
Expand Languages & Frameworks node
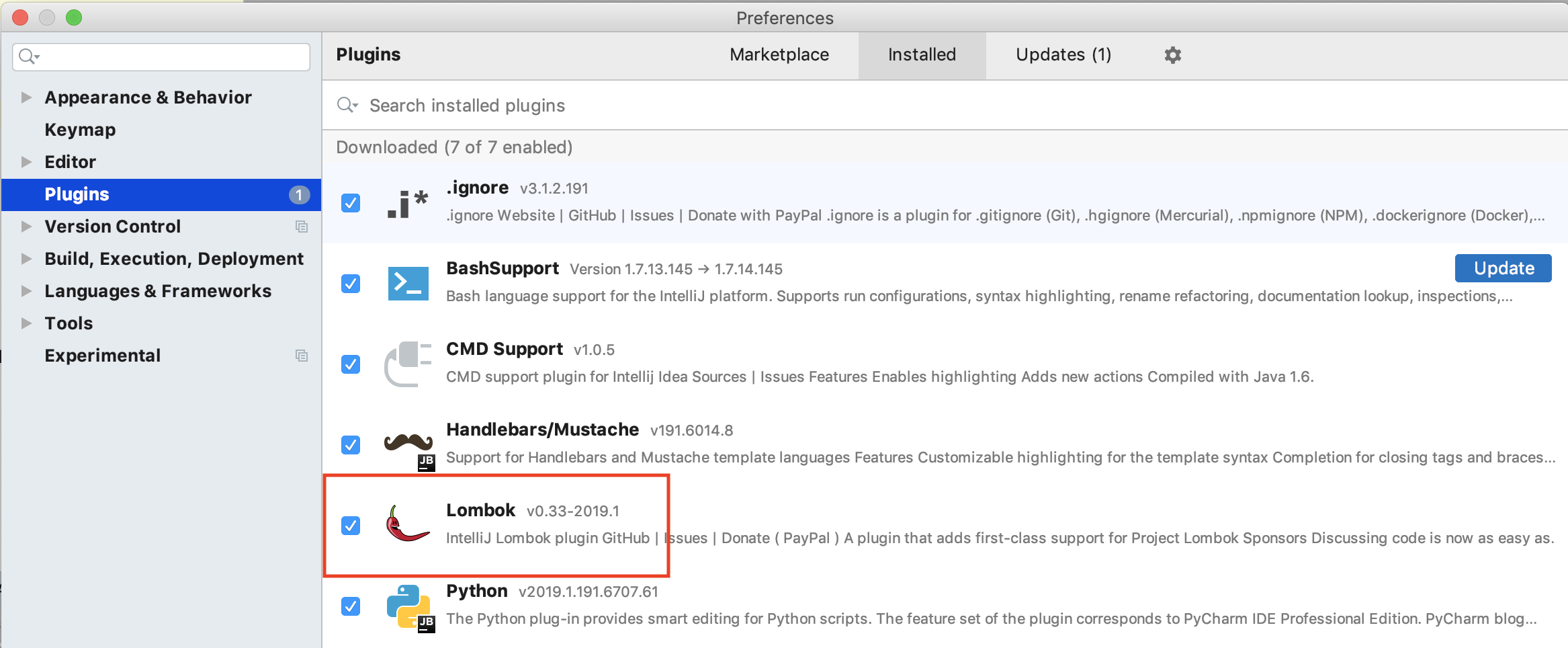(26, 291)
